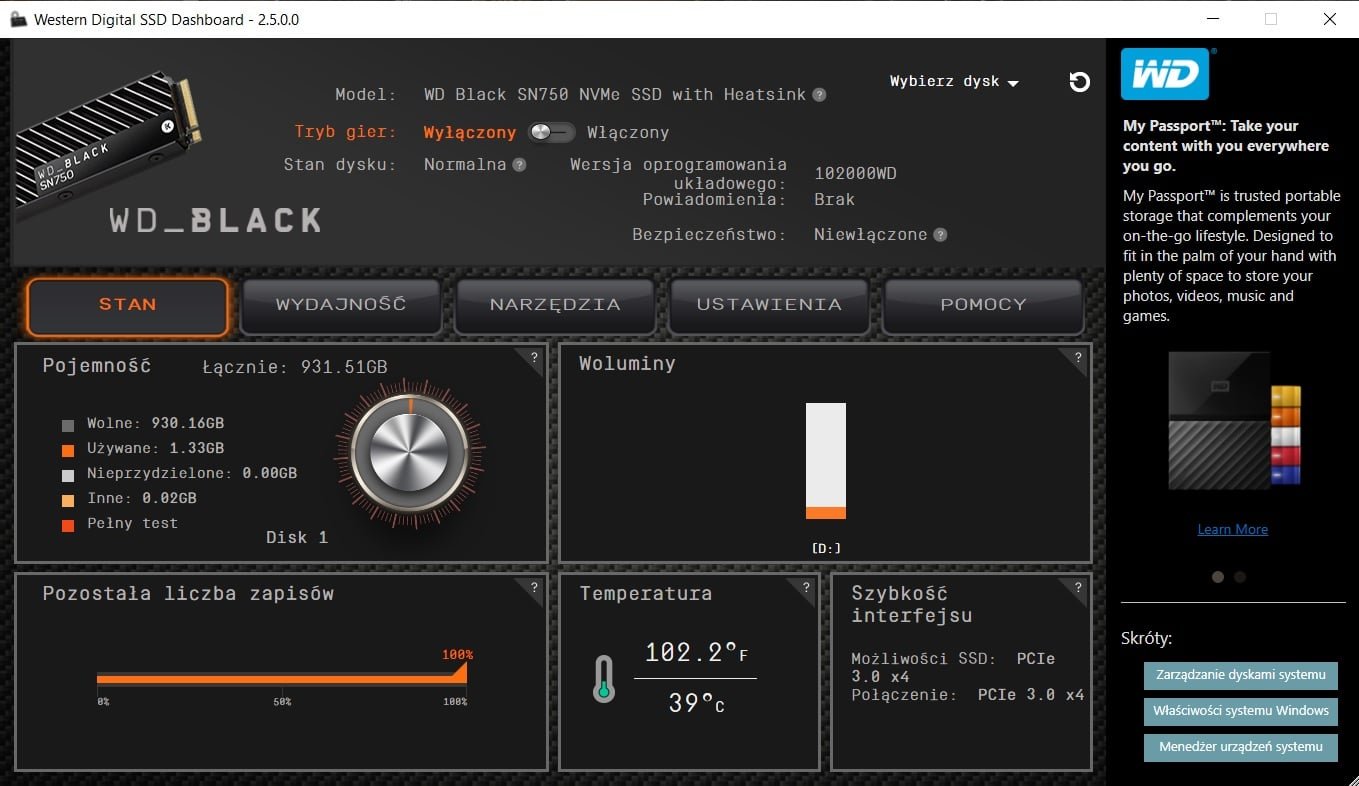This screenshot has height=786, width=1359.
Task: Click the WD logo in the side panel
Action: (1166, 74)
